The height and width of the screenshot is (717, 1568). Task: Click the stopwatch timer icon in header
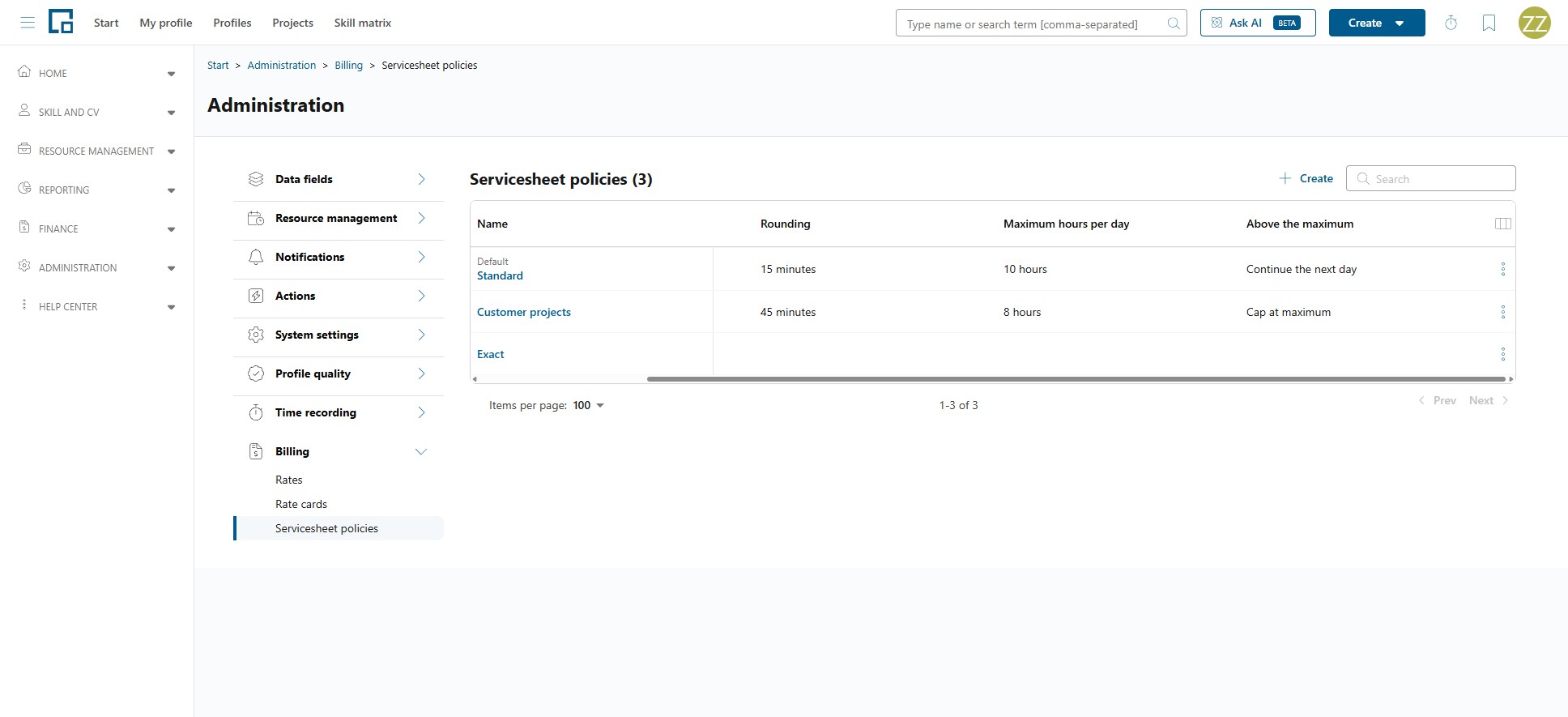1451,23
